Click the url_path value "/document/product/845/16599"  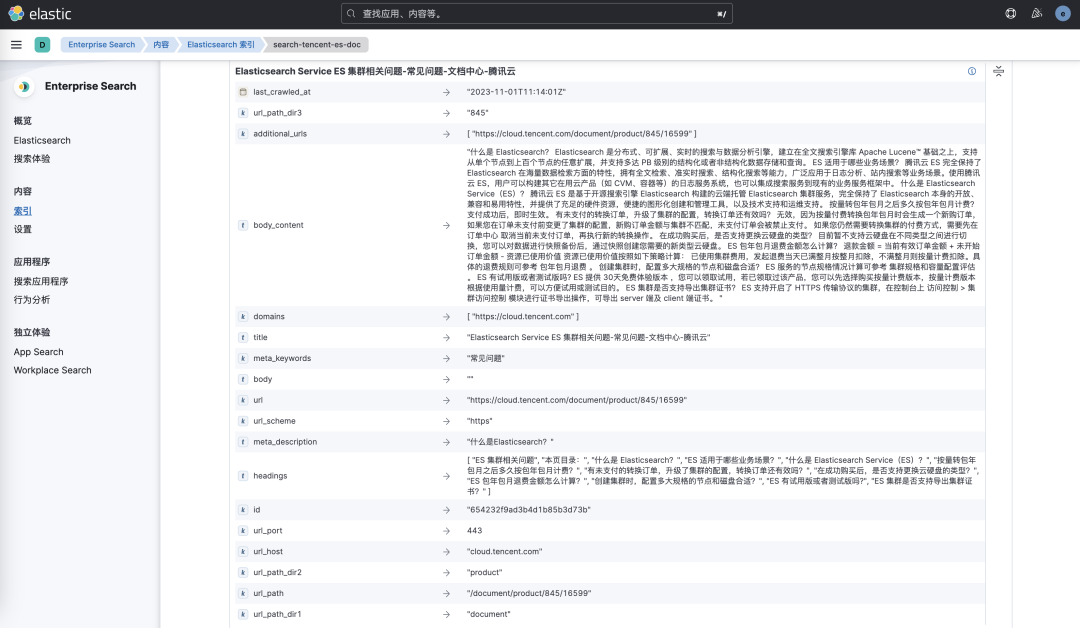(x=529, y=594)
